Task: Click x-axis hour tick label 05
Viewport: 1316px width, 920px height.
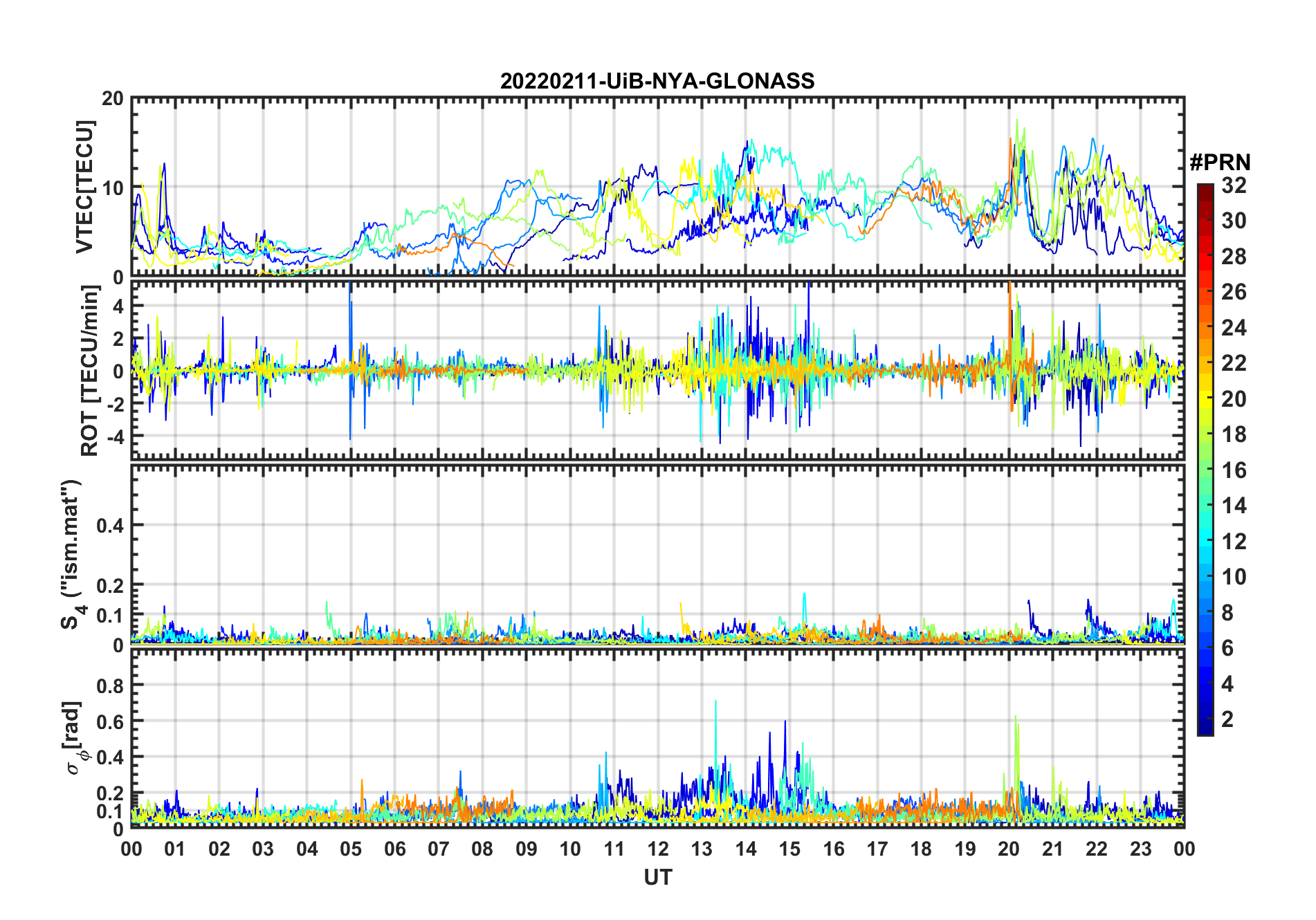Action: tap(351, 849)
